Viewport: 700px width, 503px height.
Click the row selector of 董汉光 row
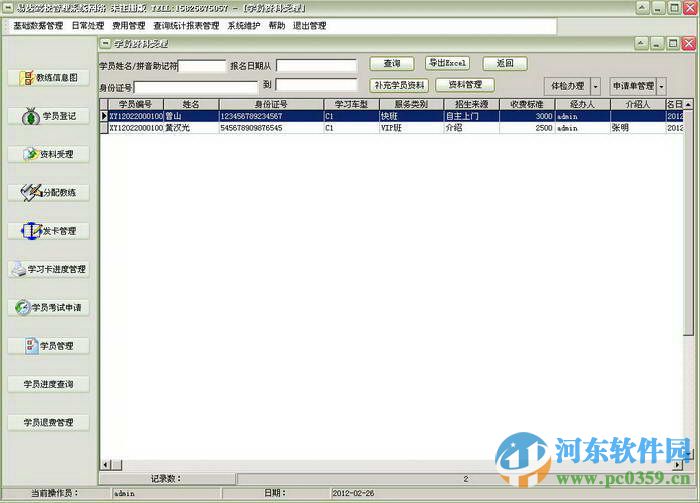104,128
